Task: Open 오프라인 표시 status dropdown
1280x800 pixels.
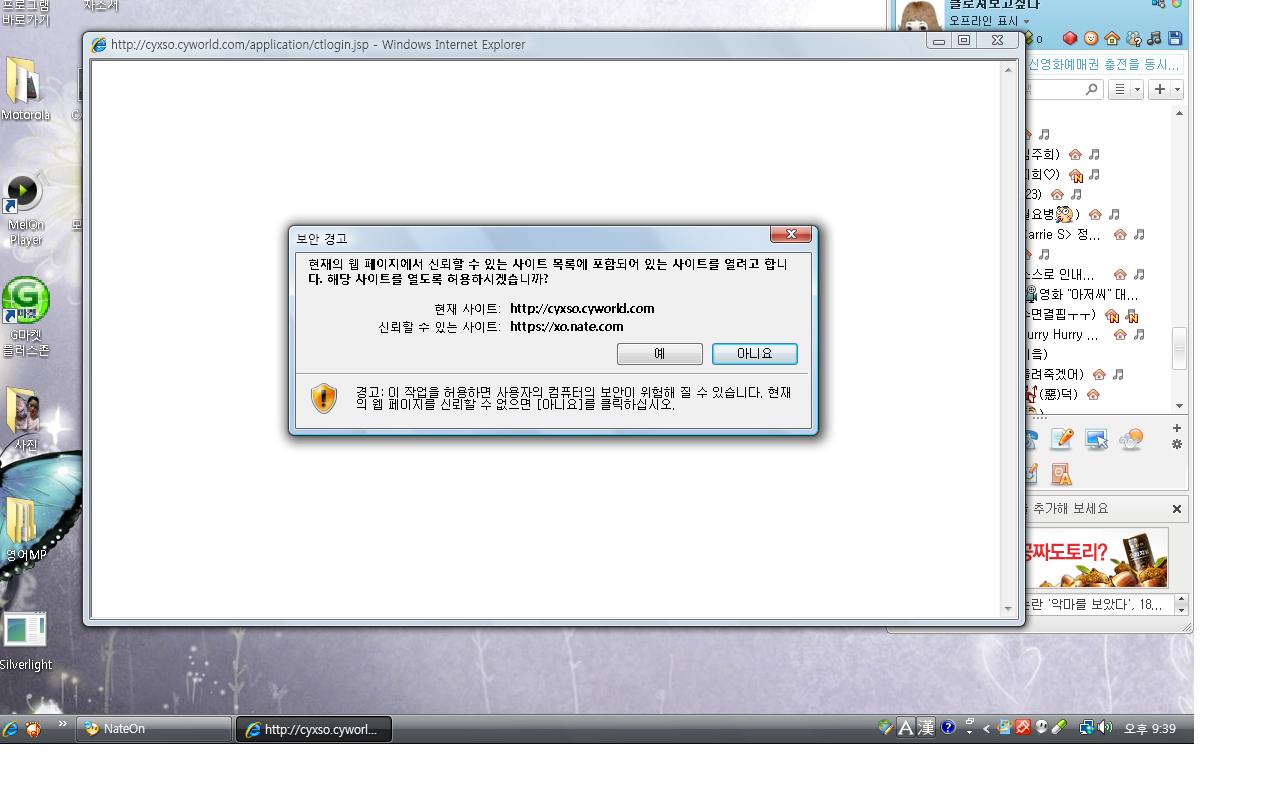Action: [989, 21]
